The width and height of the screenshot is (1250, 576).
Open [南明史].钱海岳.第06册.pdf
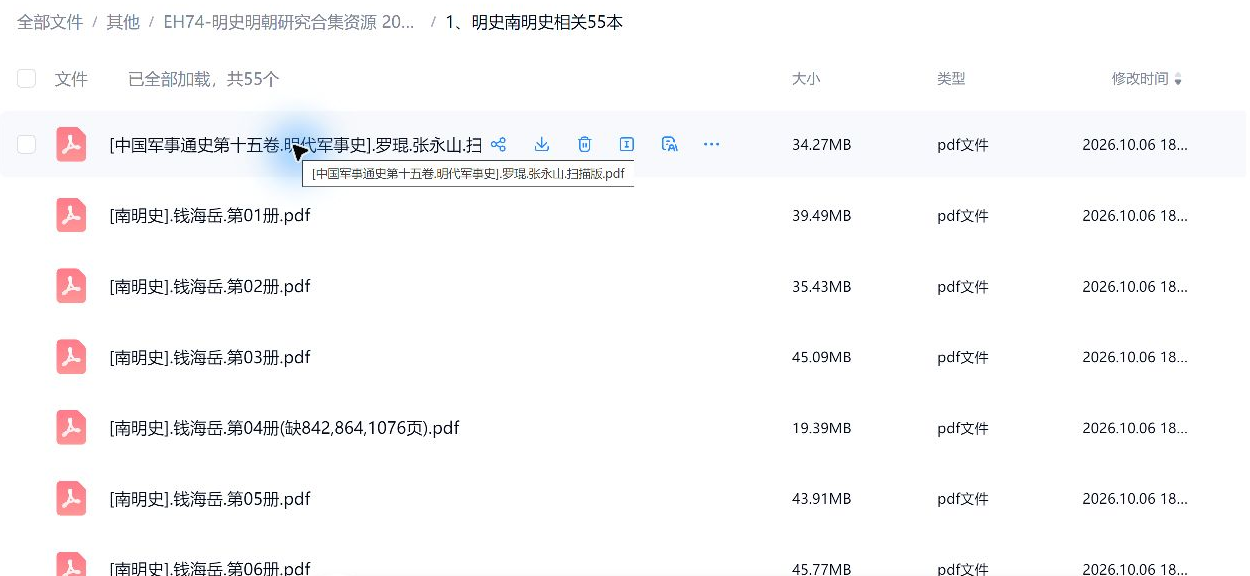(210, 568)
